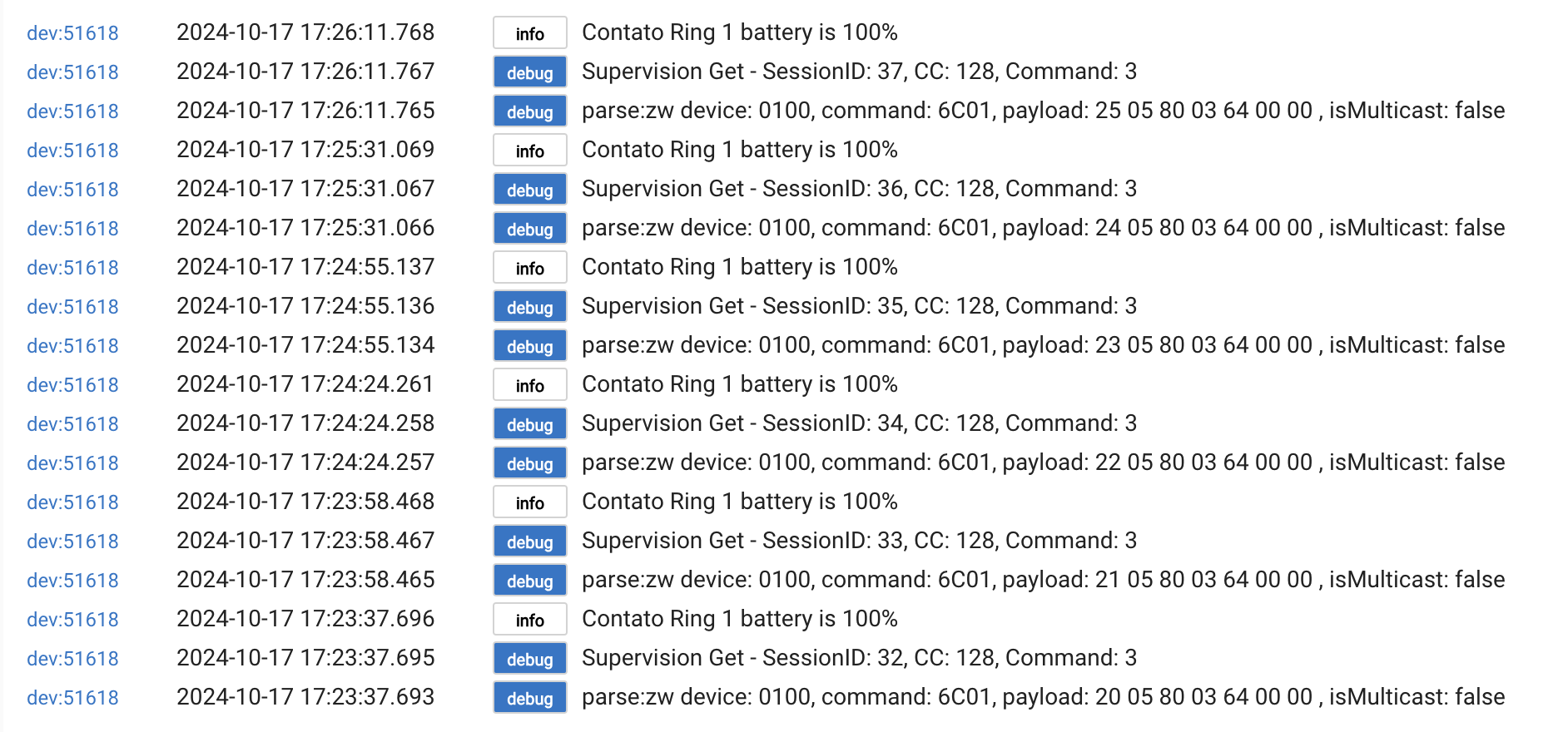This screenshot has height=732, width=1568.
Task: Select the payload 23 log message
Action: (1043, 345)
